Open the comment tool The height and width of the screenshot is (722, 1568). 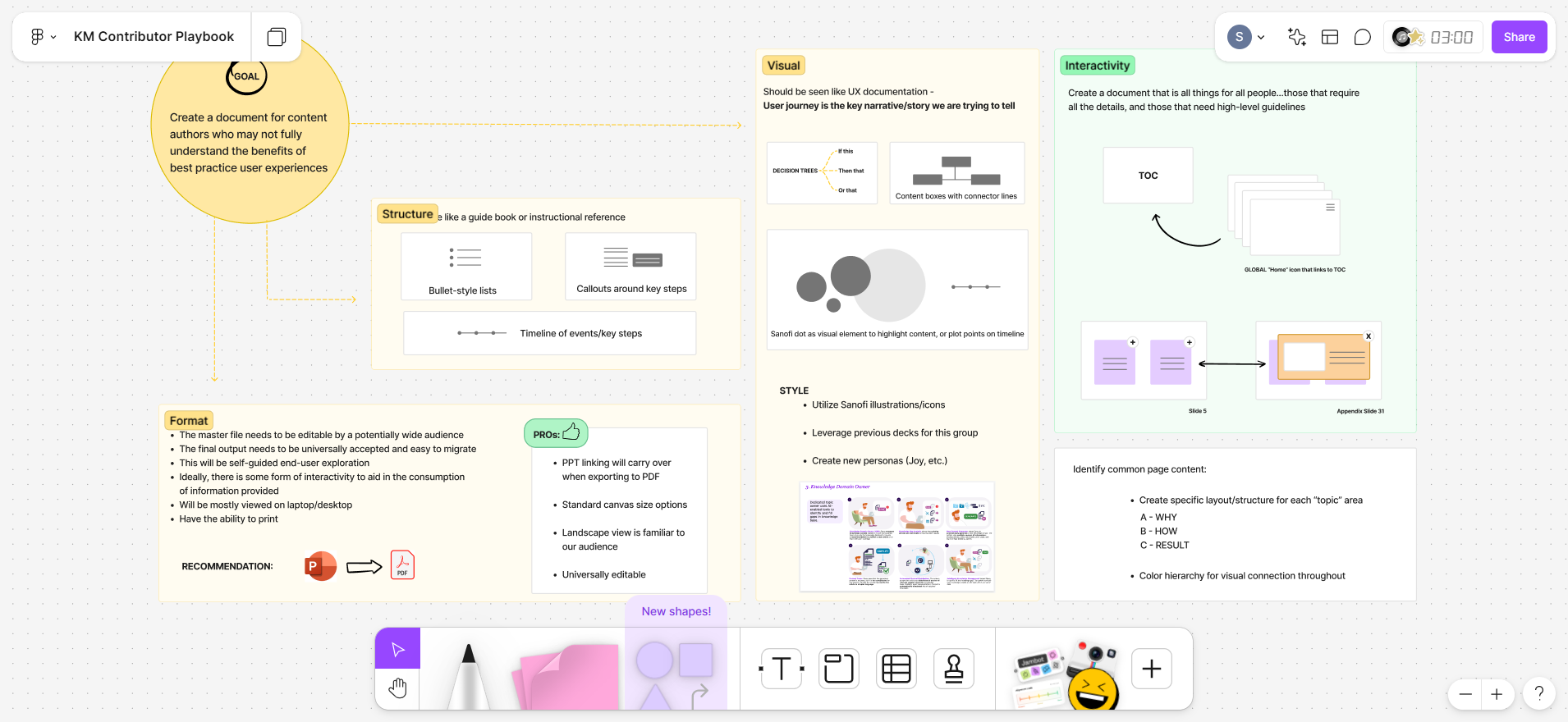coord(1362,37)
